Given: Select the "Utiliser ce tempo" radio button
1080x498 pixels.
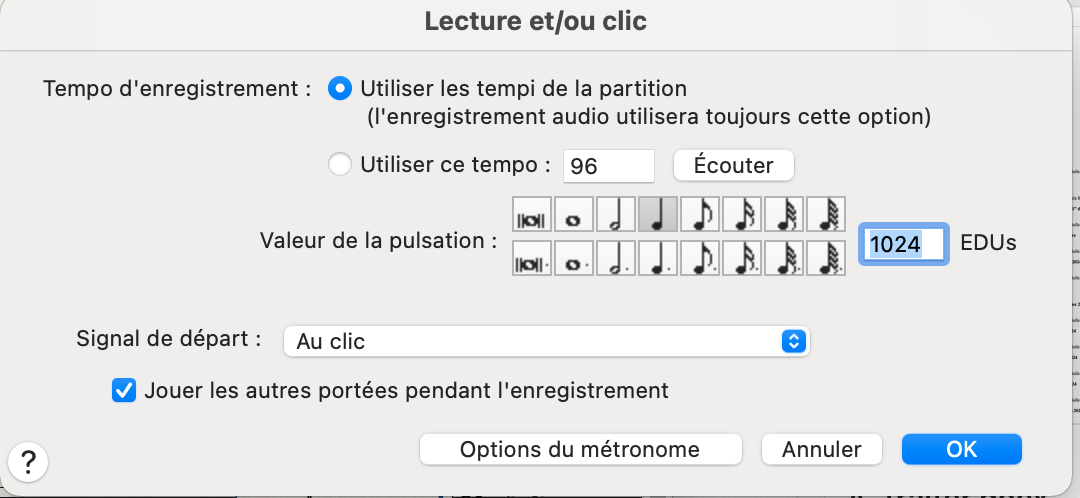Looking at the screenshot, I should point(341,165).
